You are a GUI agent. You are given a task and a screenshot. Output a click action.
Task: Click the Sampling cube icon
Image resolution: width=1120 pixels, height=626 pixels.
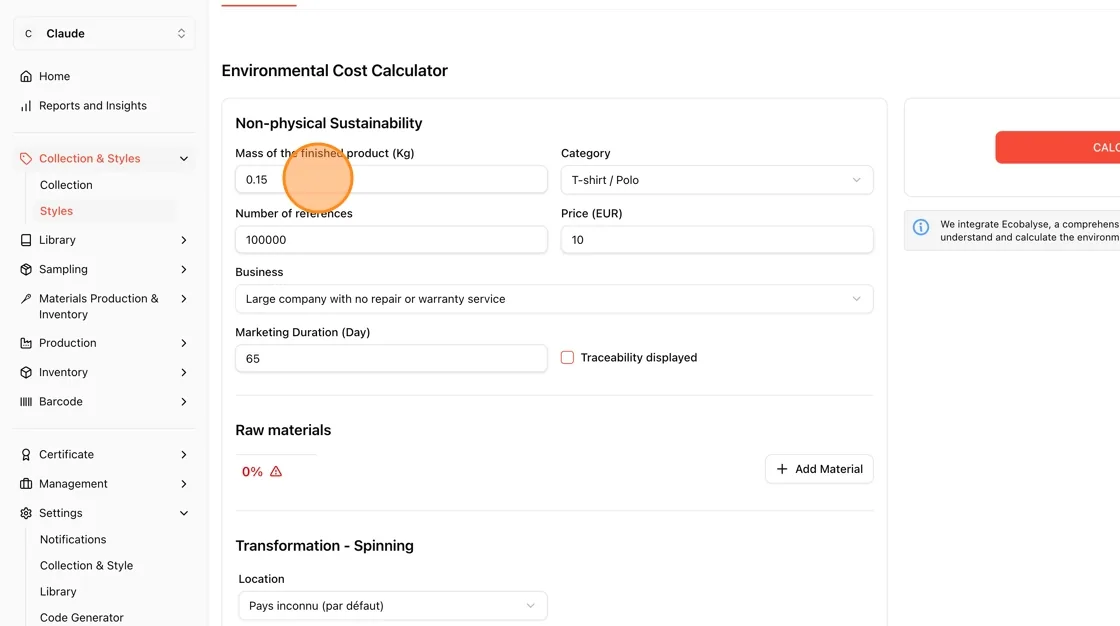tap(26, 269)
